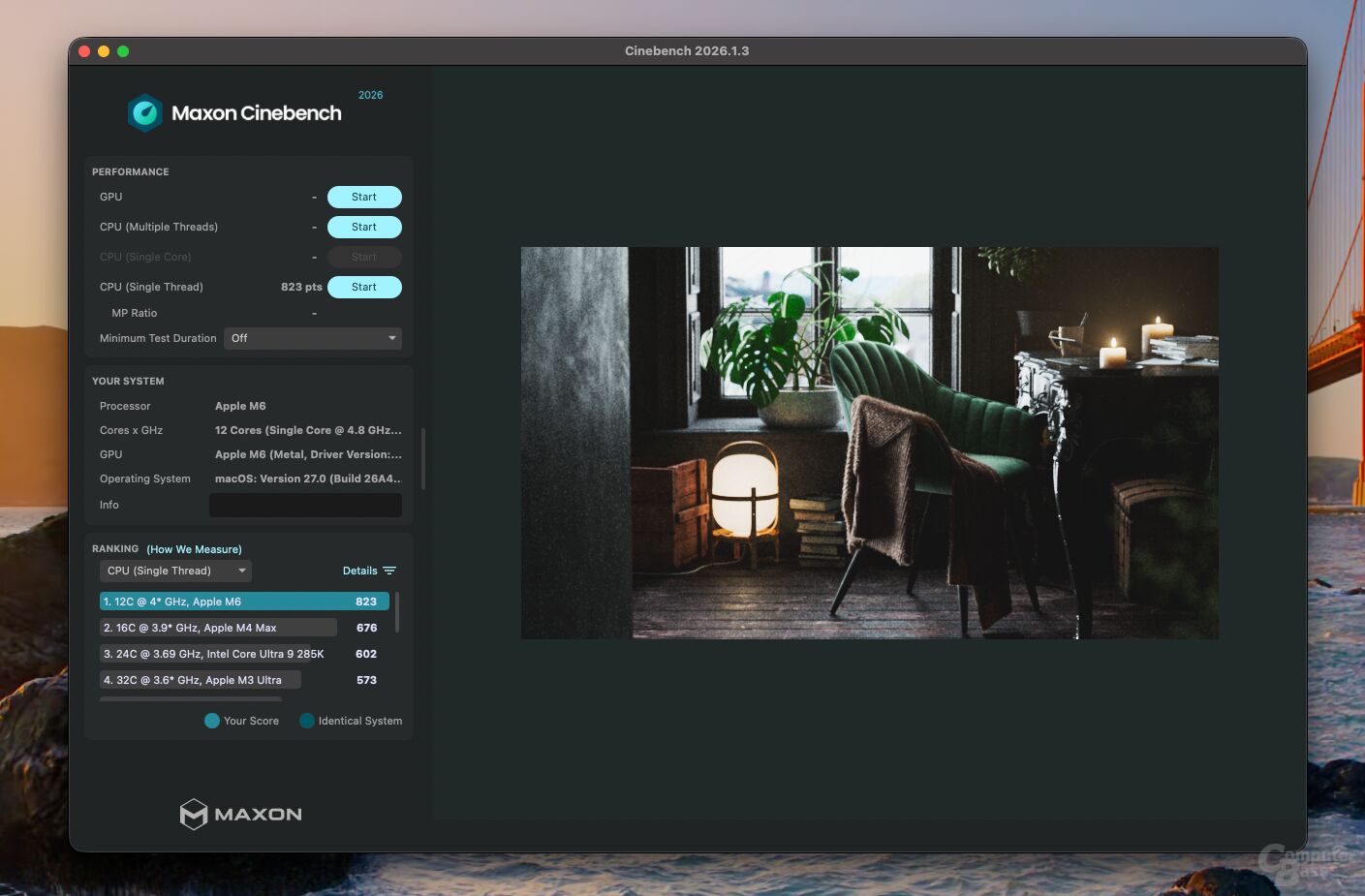1365x896 pixels.
Task: Open the How We Measure link
Action: [x=195, y=549]
